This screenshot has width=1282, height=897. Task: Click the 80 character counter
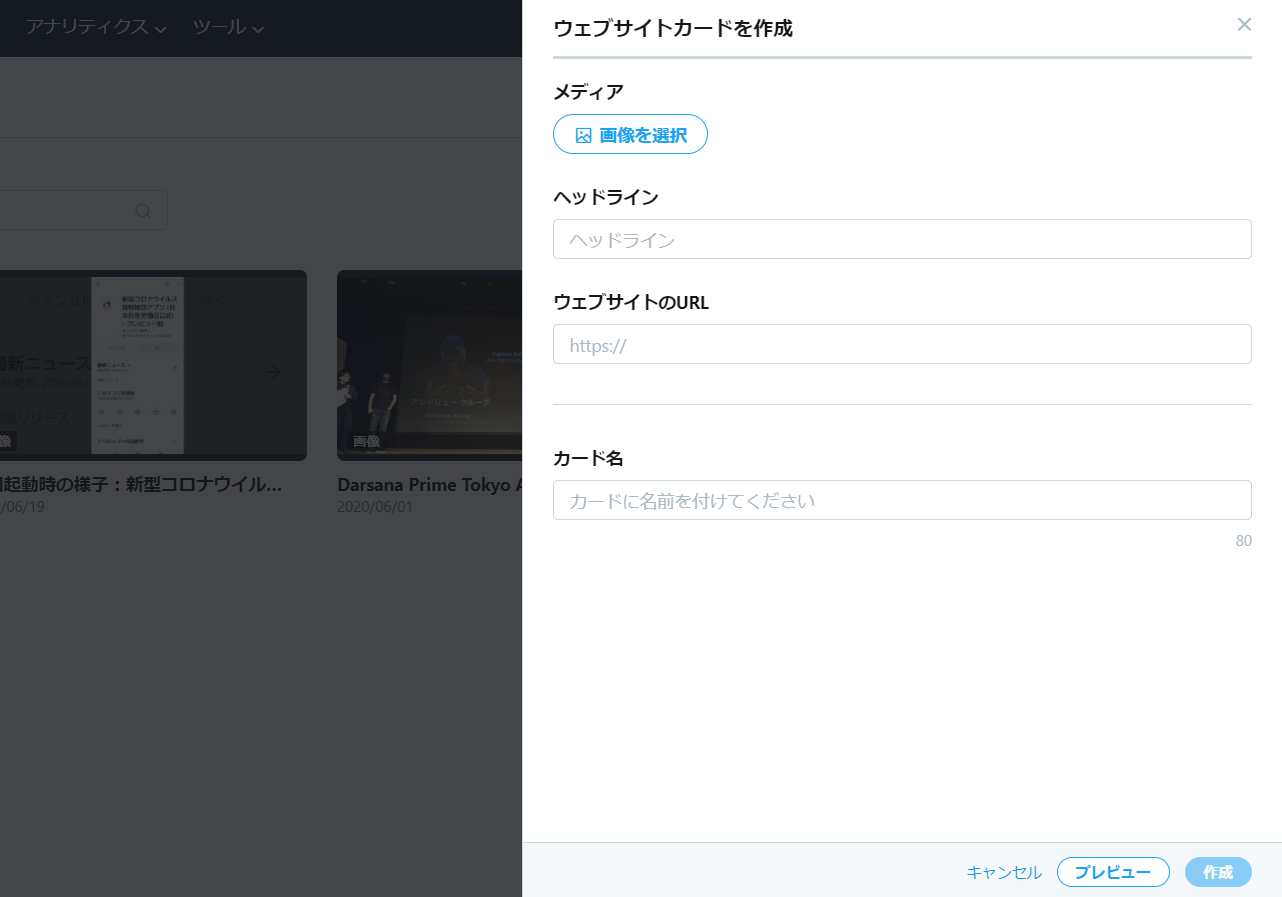tap(1243, 541)
